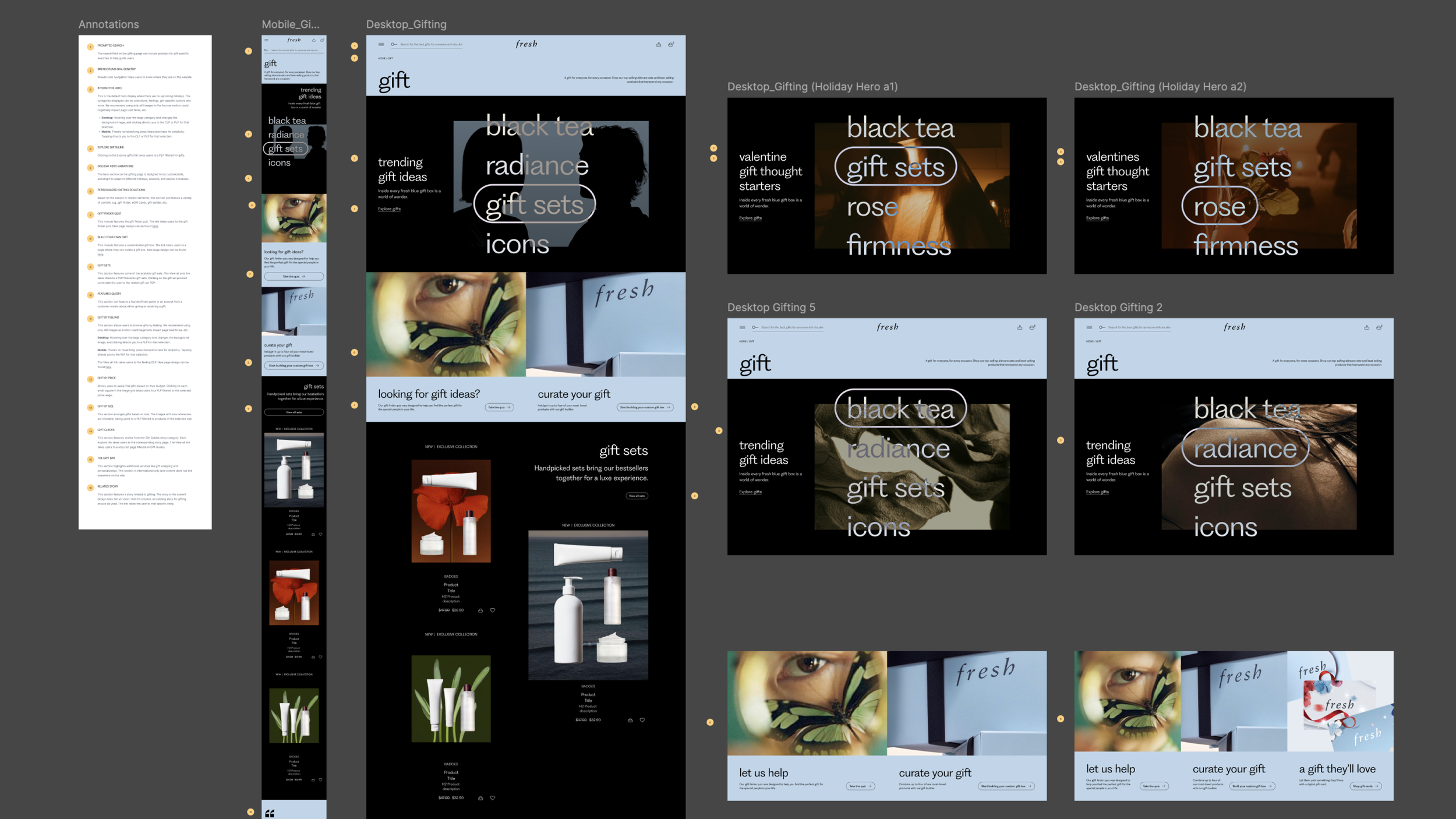Screen dimensions: 1456x819
Task: Select the 'radiance' pill in Desktop Gifting 2 hero
Action: (x=1246, y=449)
